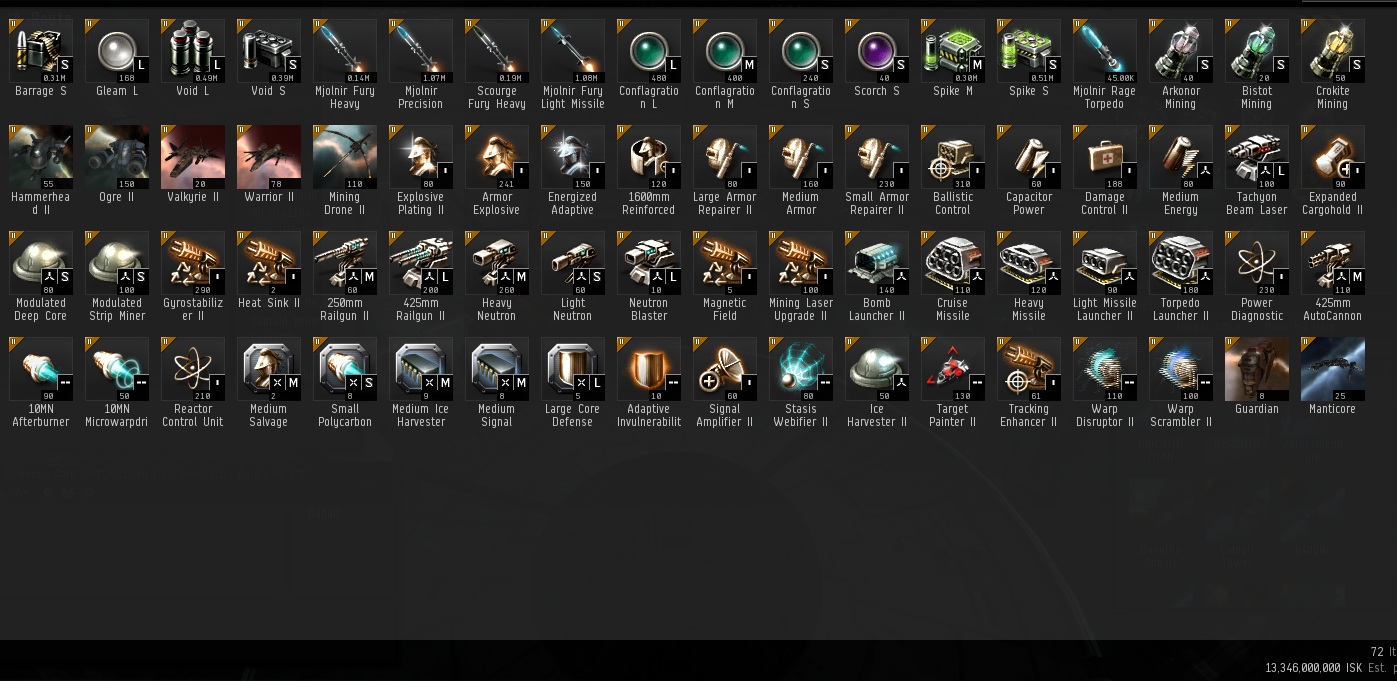
Task: Select Medium Salvage rig icon
Action: coord(269,369)
